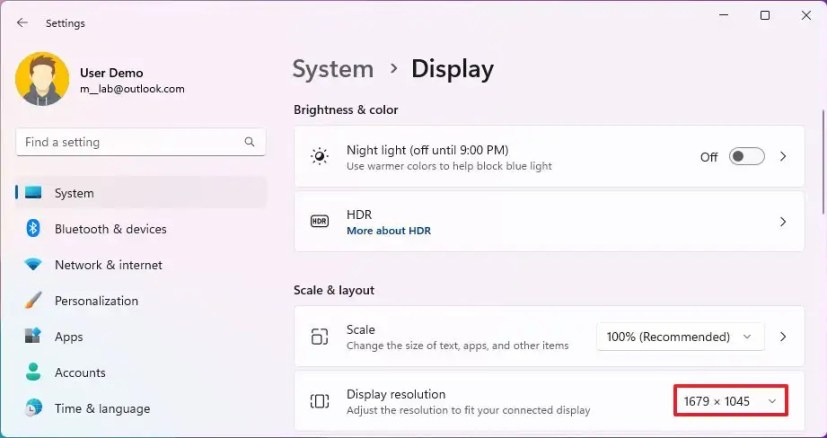Screen dimensions: 827x438
Task: Open Bluetooth & devices settings
Action: (x=141, y=229)
